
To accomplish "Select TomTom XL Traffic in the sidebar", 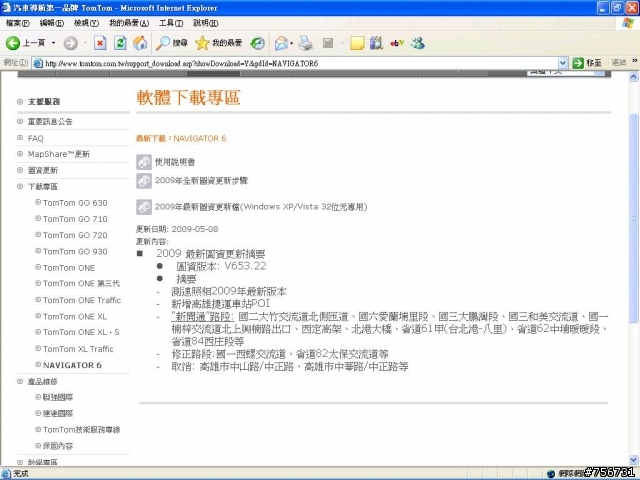I will click(x=78, y=349).
